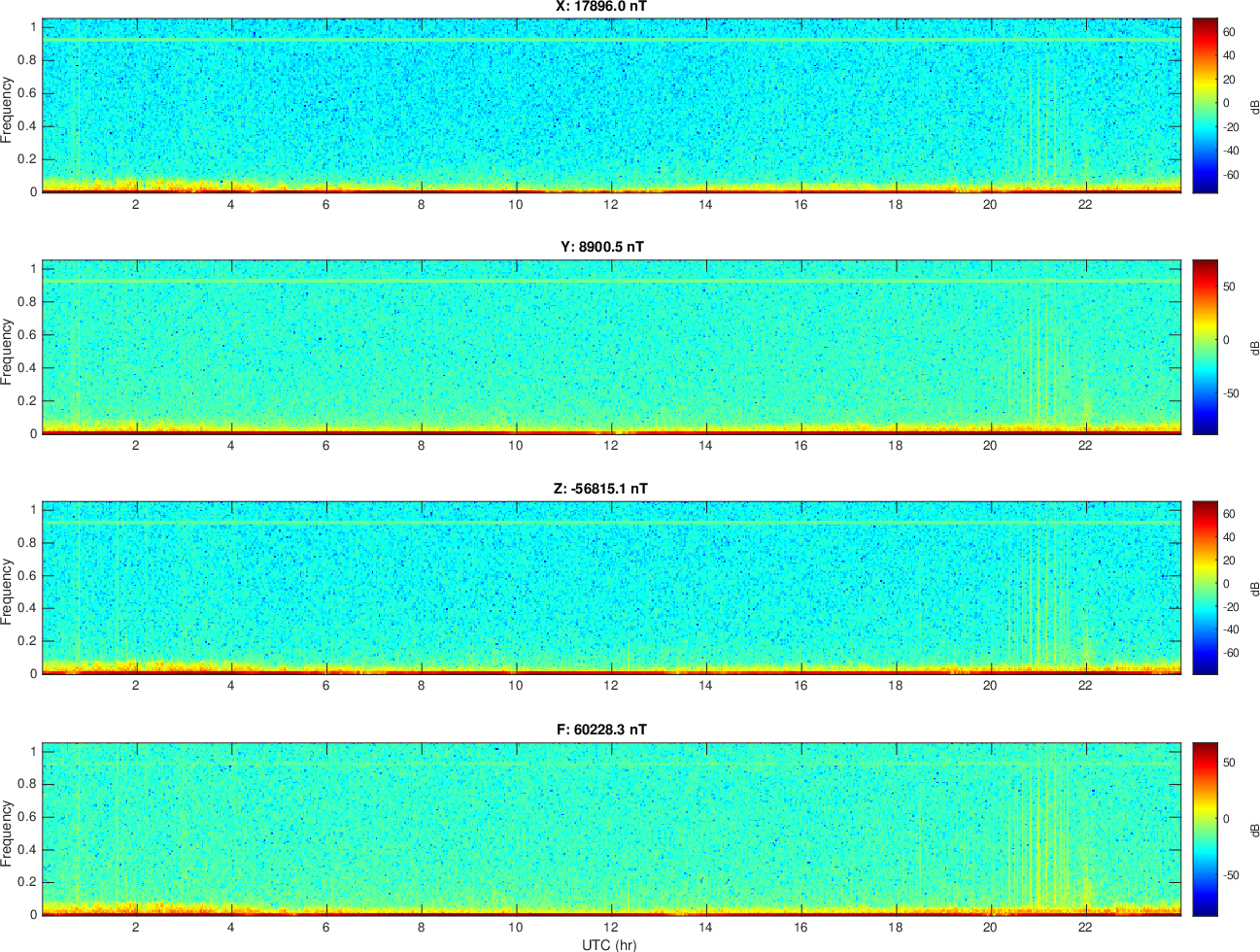The height and width of the screenshot is (952, 1260).
Task: Click the Z panel Frequency axis label
Action: (x=8, y=592)
